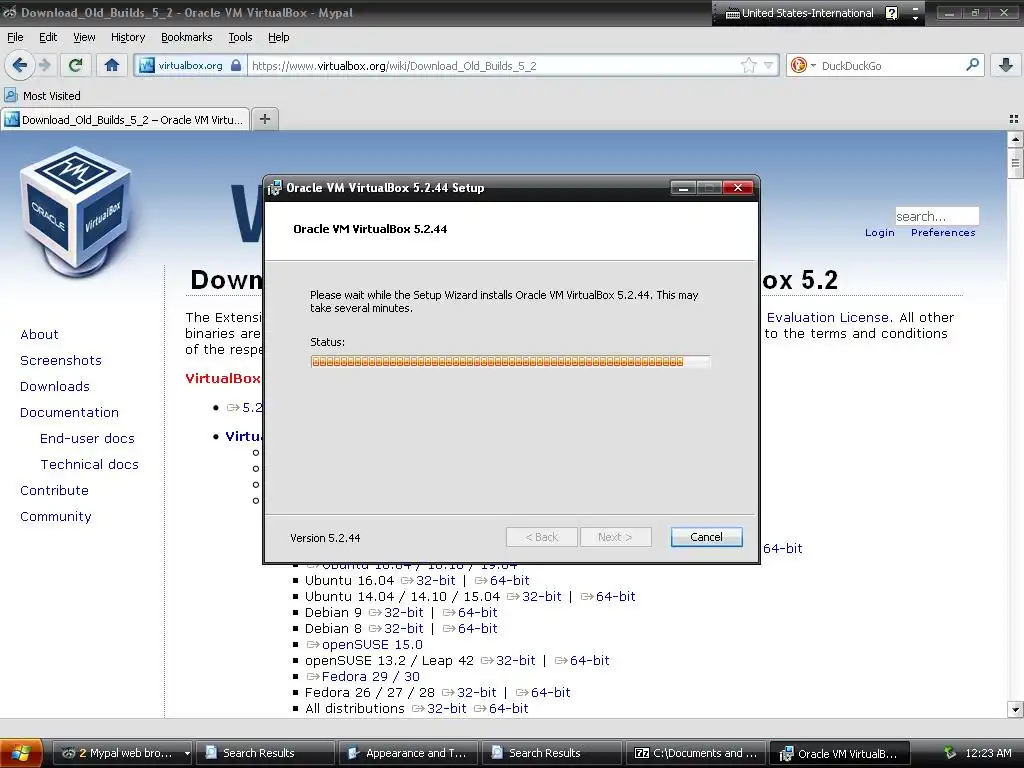Viewport: 1024px width, 768px height.
Task: Click page scrollbar up arrow
Action: pos(1015,140)
